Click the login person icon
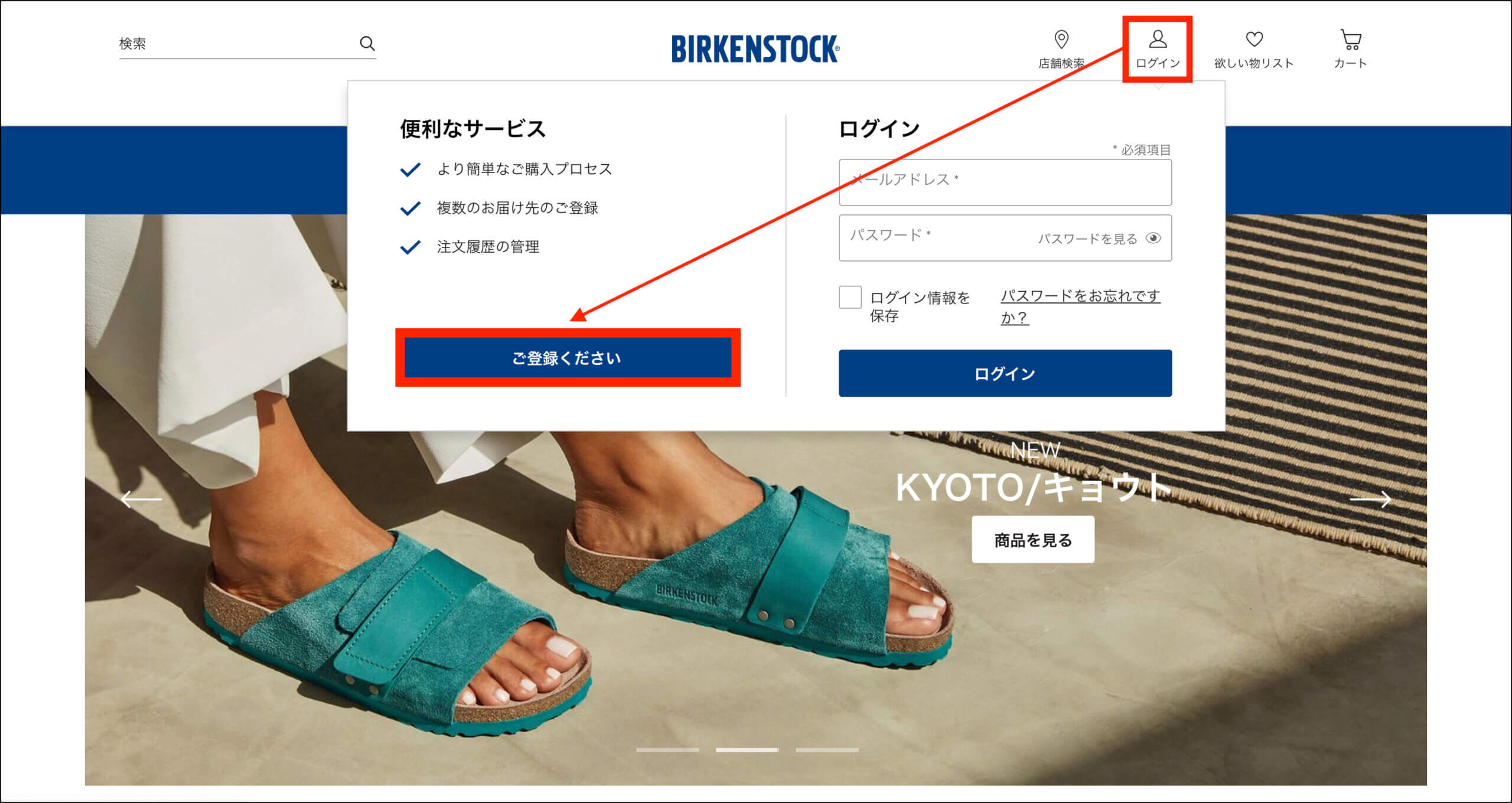The width and height of the screenshot is (1512, 803). tap(1158, 40)
